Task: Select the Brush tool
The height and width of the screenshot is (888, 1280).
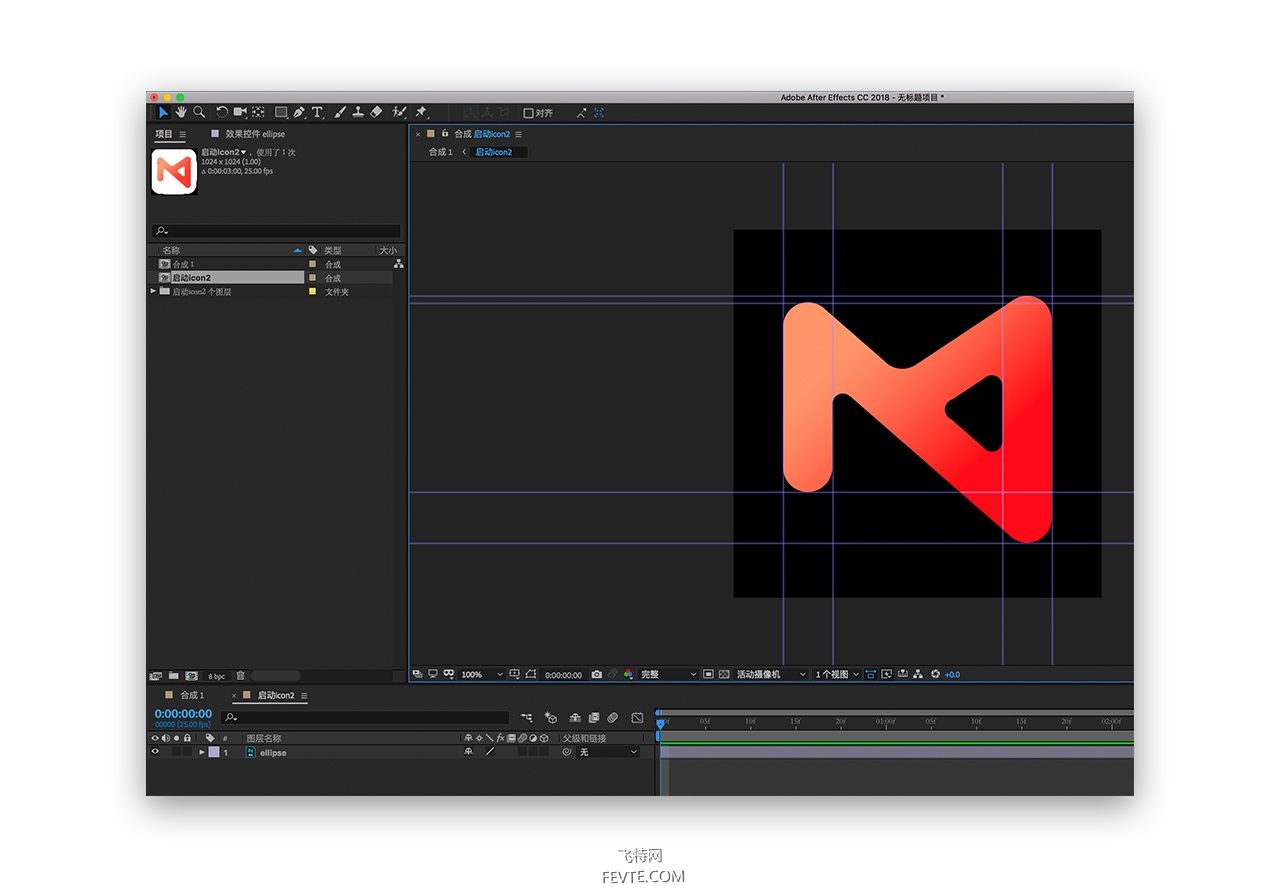Action: coord(340,113)
